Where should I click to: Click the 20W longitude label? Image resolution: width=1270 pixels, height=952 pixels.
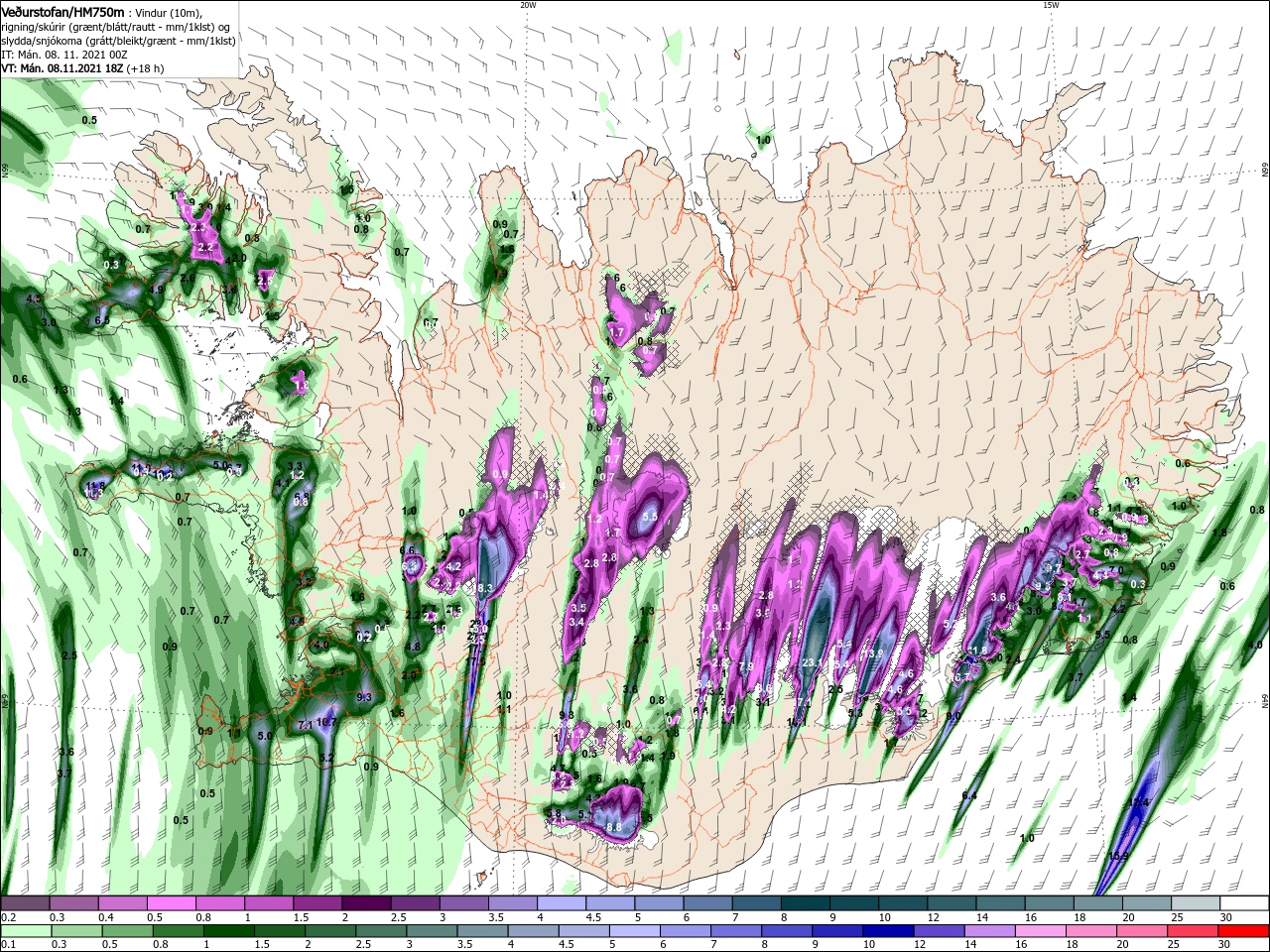point(528,4)
